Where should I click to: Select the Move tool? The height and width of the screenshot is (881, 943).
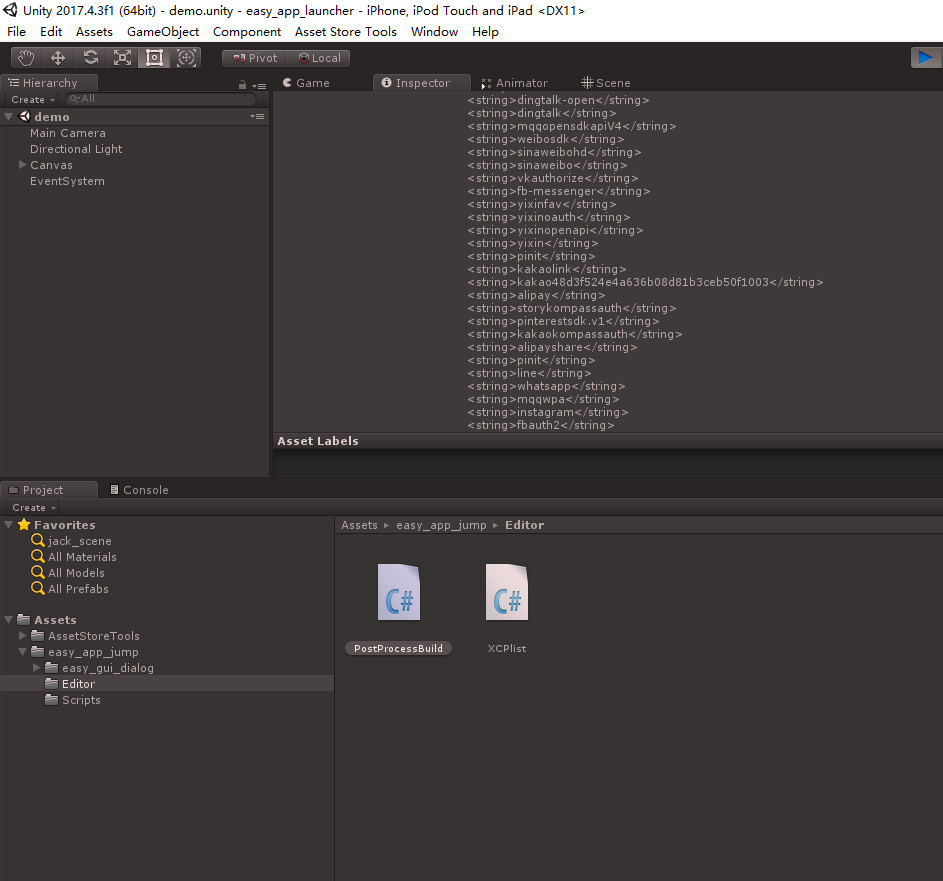tap(57, 57)
